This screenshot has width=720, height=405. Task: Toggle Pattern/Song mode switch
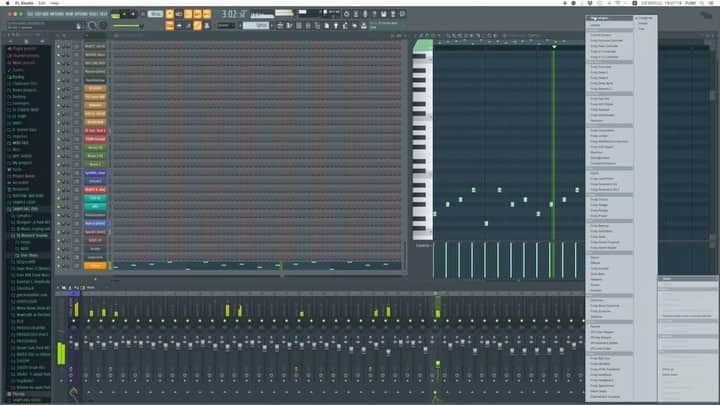tap(115, 15)
